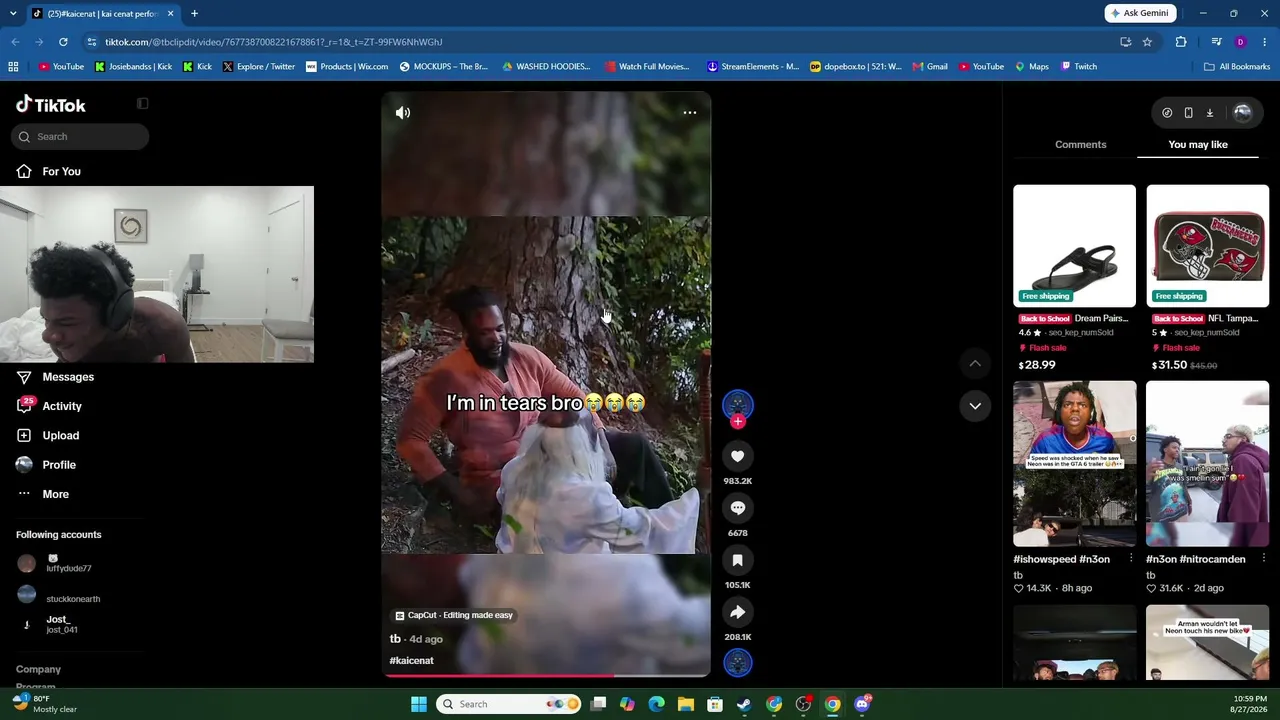The image size is (1280, 720).
Task: Open Discord from the taskbar
Action: pyautogui.click(x=862, y=704)
